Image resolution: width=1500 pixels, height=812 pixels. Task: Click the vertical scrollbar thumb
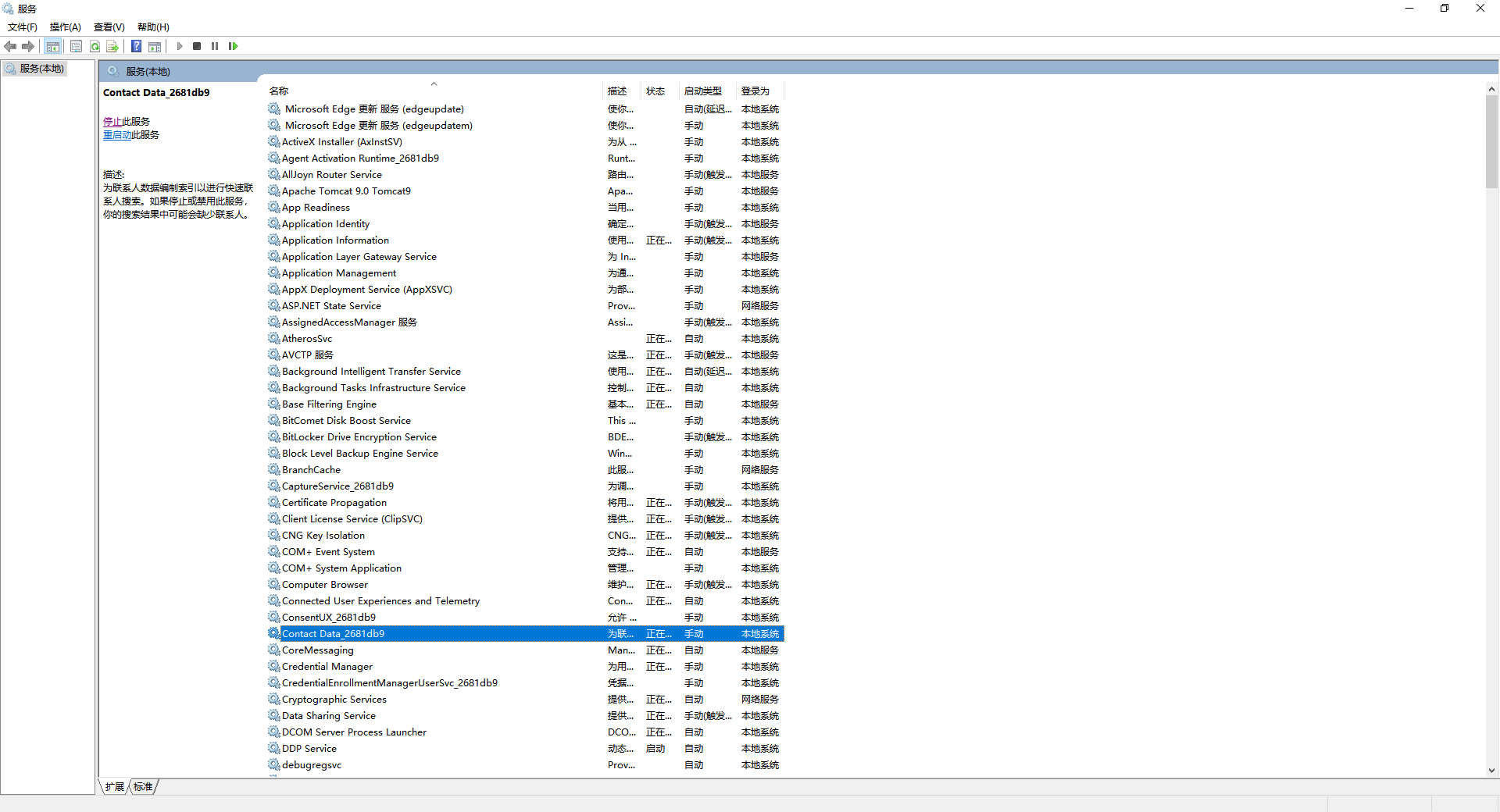tap(1491, 141)
